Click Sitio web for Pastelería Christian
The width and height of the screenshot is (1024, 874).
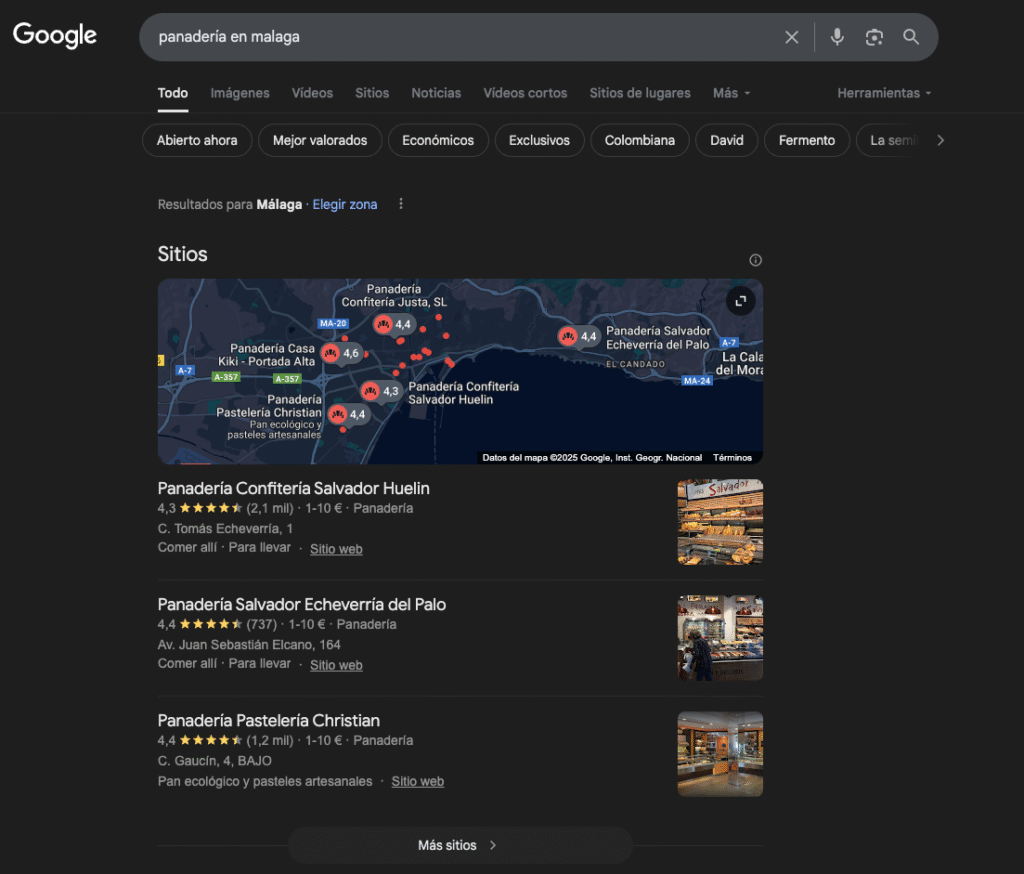(x=418, y=782)
